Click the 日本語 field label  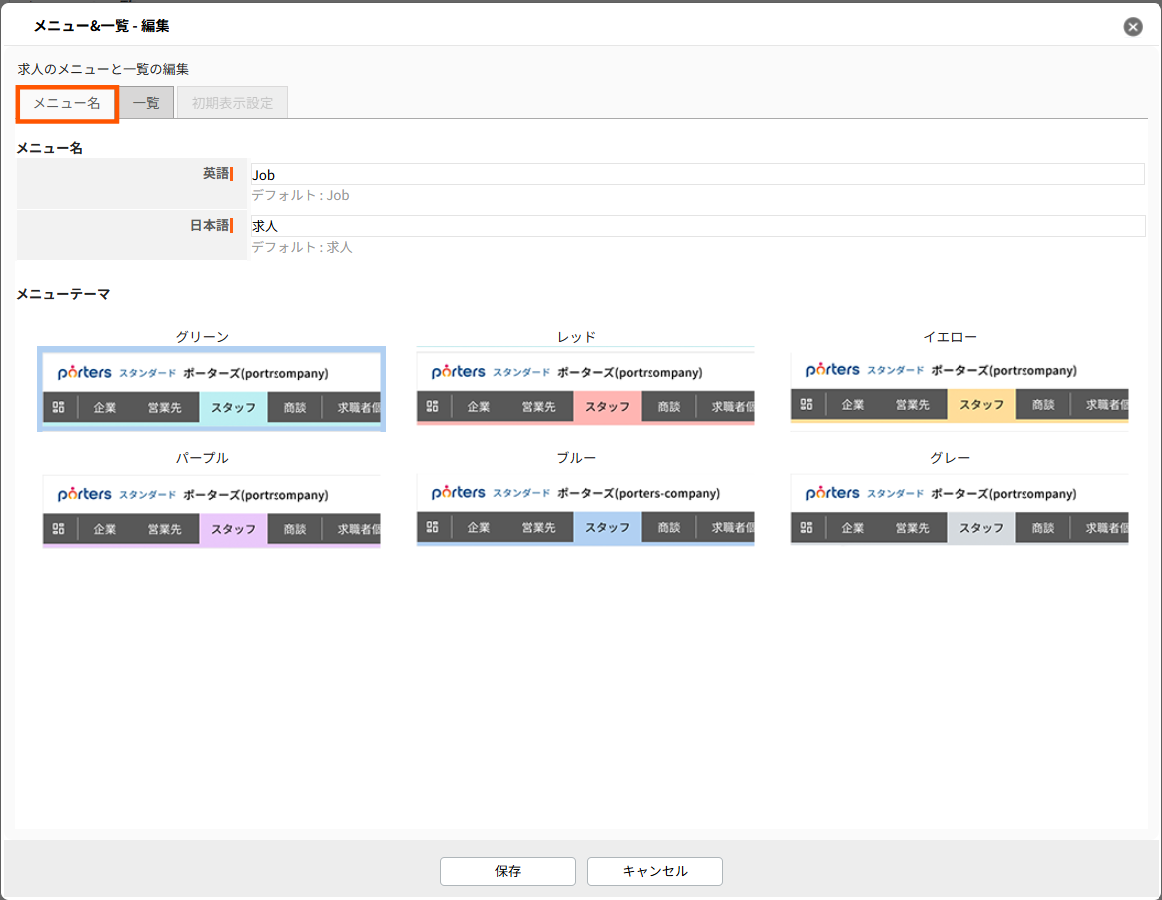(x=209, y=225)
